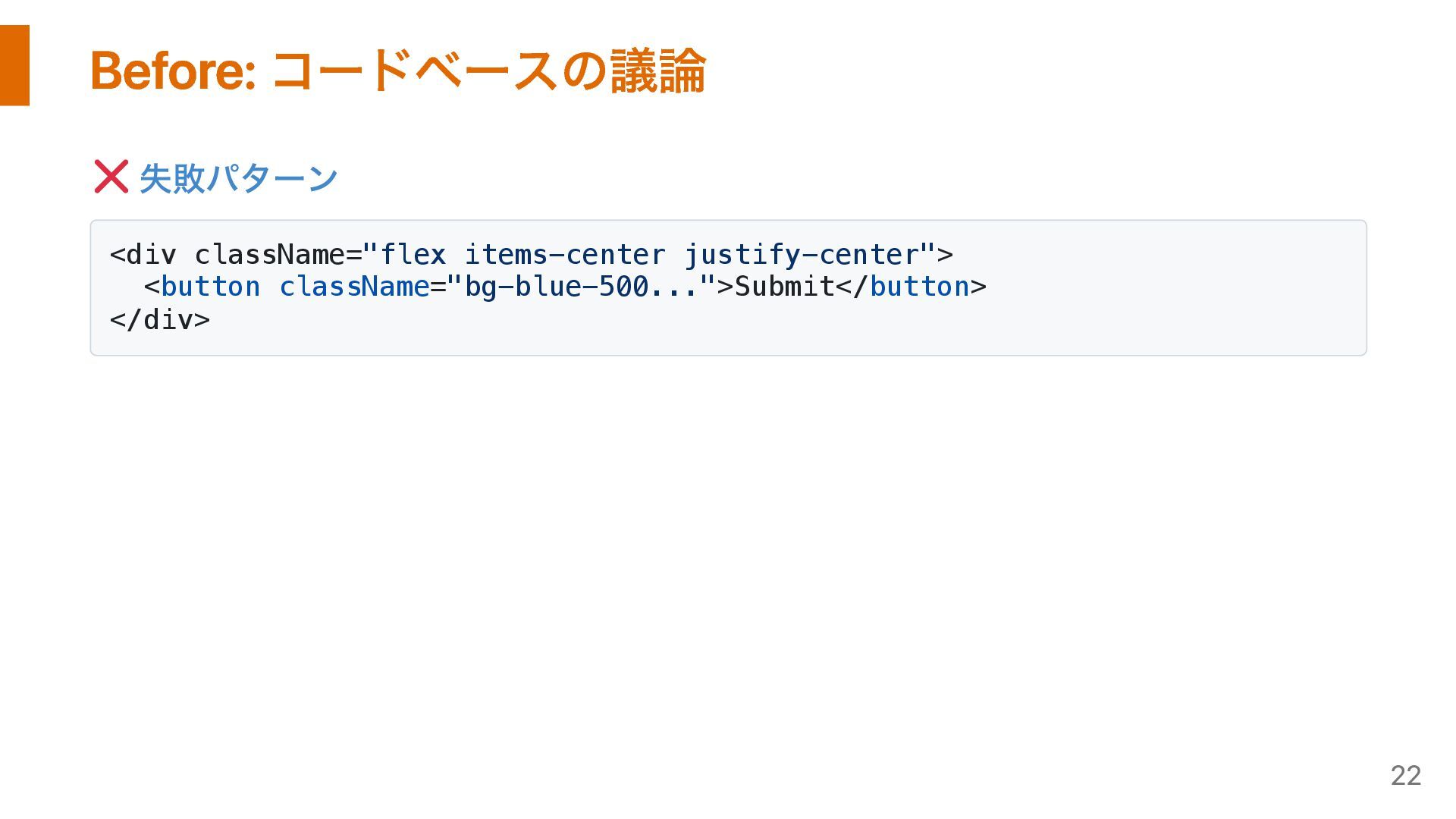This screenshot has height=819, width=1456.
Task: Click 'className' on the first code line
Action: [270, 255]
